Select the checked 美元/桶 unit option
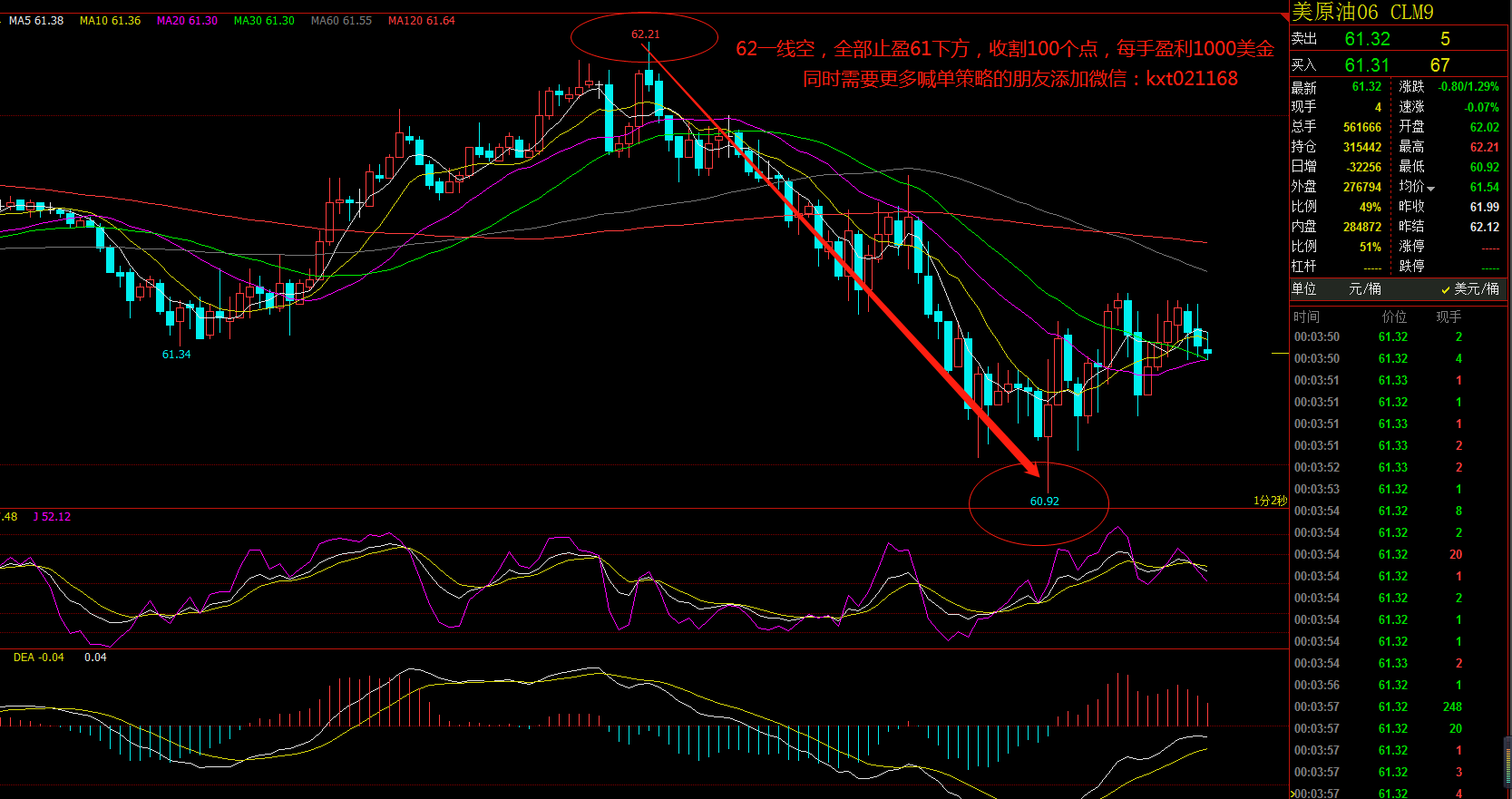Screen dimensions: 1512x799 coord(1469,288)
